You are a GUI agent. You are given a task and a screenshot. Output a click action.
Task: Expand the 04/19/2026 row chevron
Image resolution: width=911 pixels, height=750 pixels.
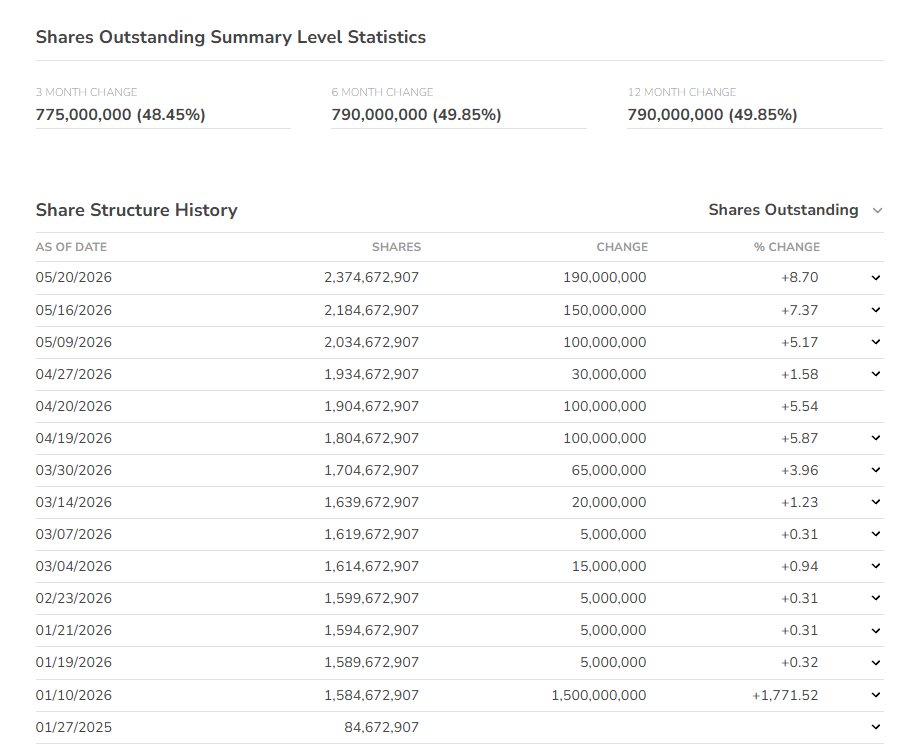(x=876, y=437)
